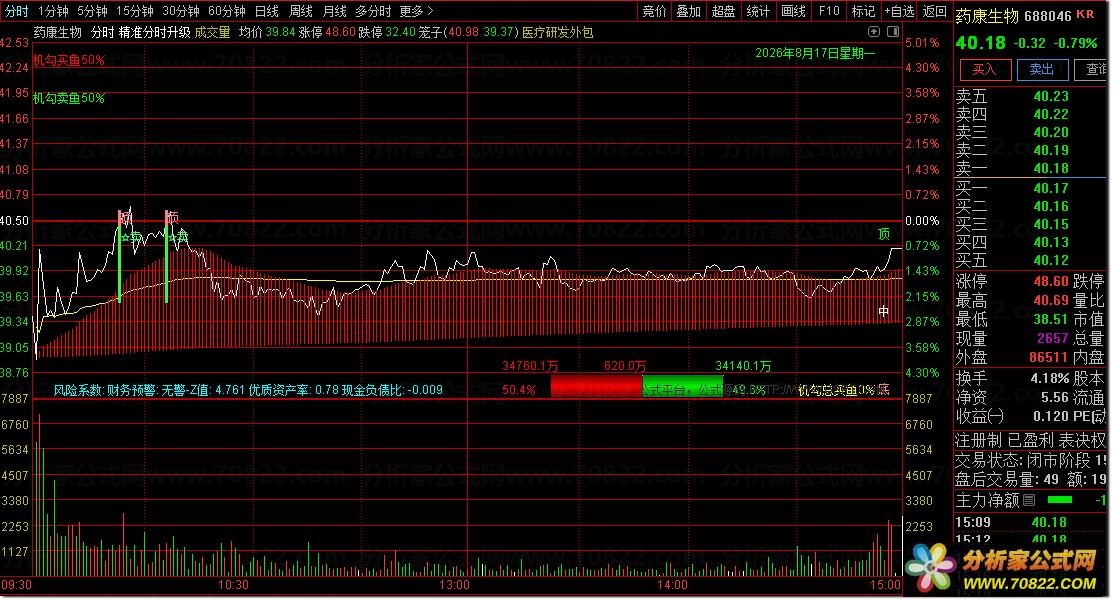Screen dimensions: 1113x600
Task: Click the 精准分时升级 indicator name
Action: pos(155,32)
